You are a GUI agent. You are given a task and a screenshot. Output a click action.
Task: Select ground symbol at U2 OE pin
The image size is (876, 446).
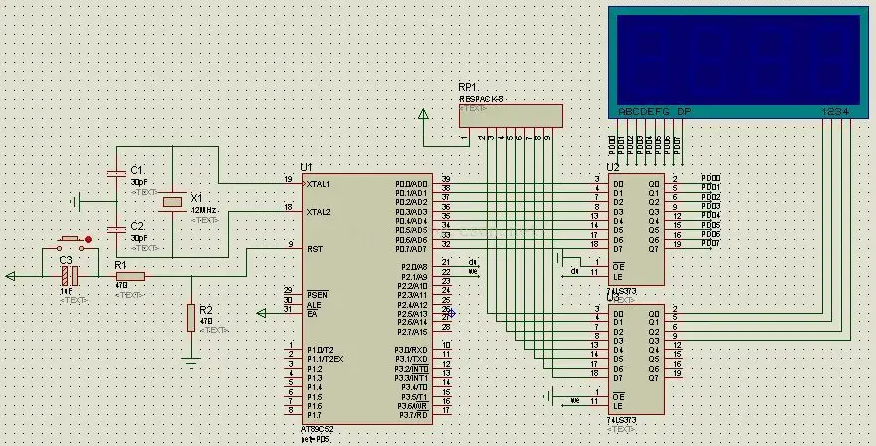click(x=560, y=258)
